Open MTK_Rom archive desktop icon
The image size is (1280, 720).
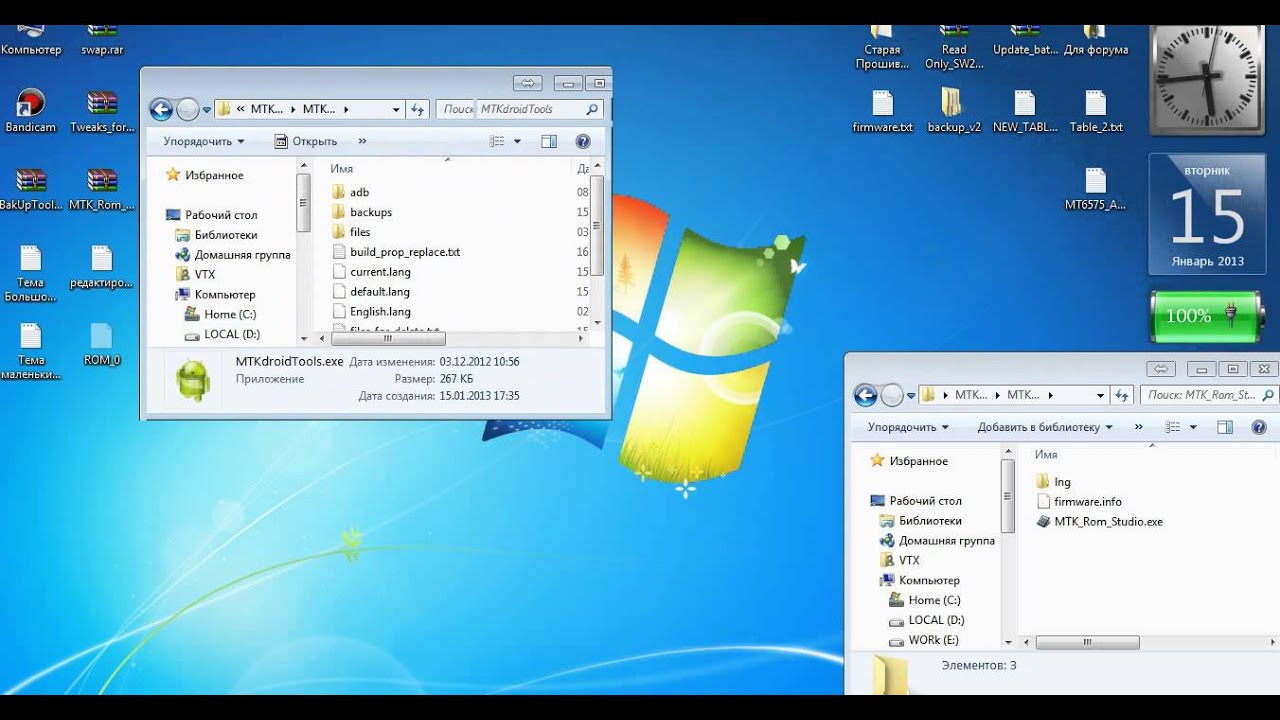click(102, 188)
